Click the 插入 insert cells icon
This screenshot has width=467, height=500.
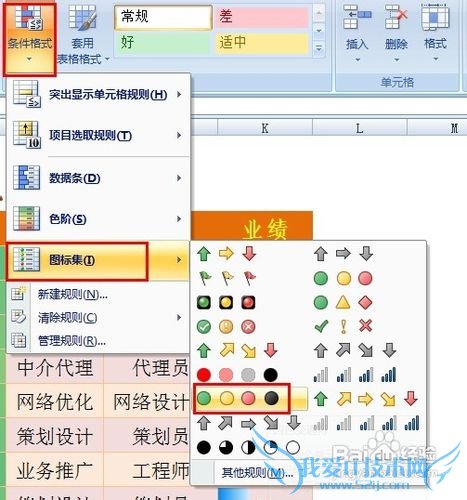pos(357,17)
